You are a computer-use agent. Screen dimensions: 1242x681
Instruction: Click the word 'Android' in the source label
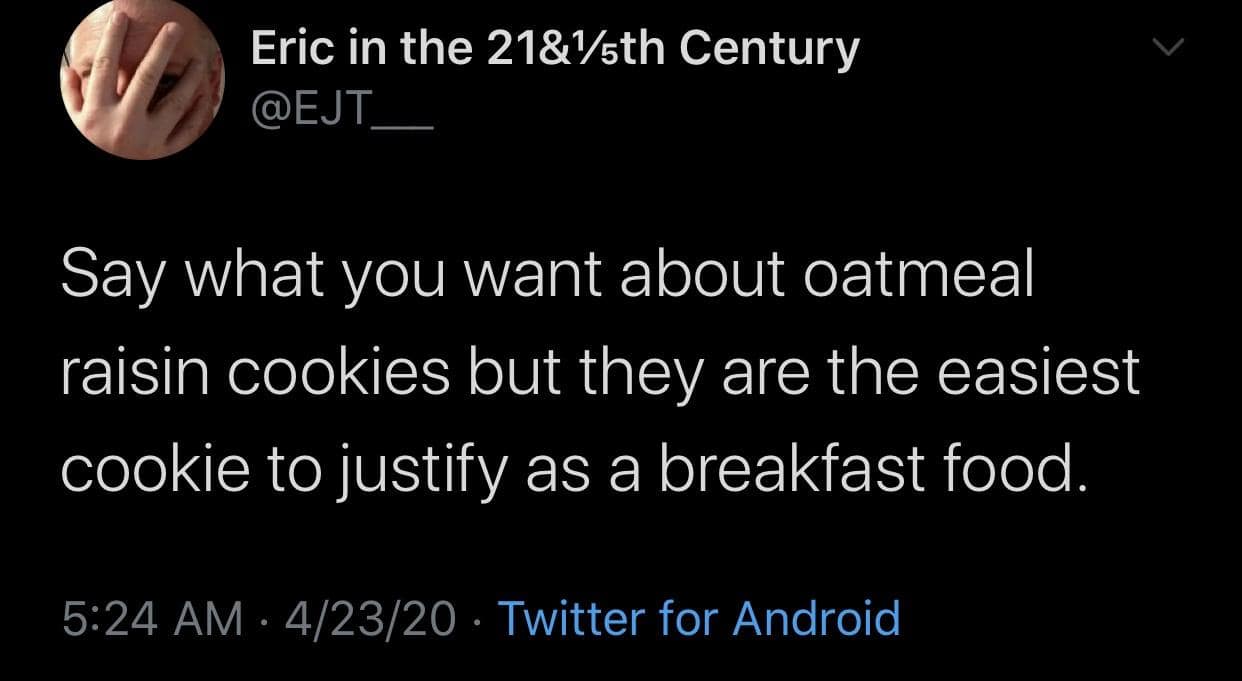coord(816,617)
